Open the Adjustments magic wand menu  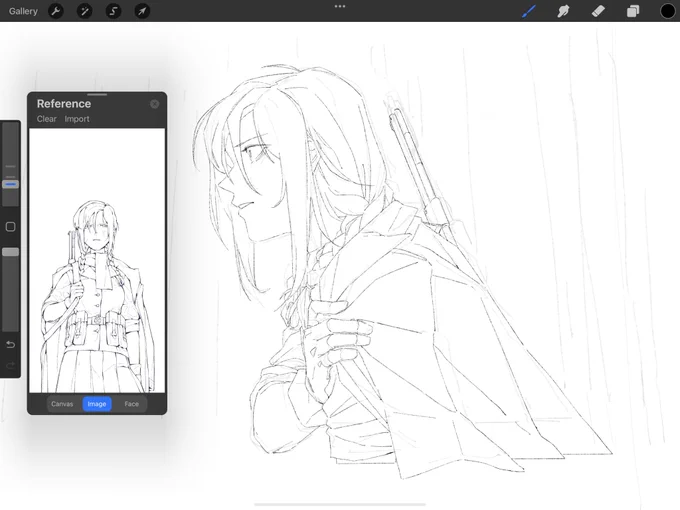85,11
